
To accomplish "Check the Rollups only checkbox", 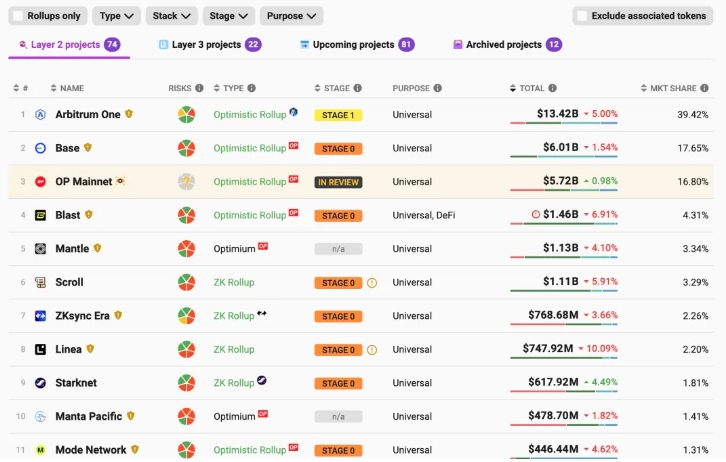I will (x=19, y=16).
